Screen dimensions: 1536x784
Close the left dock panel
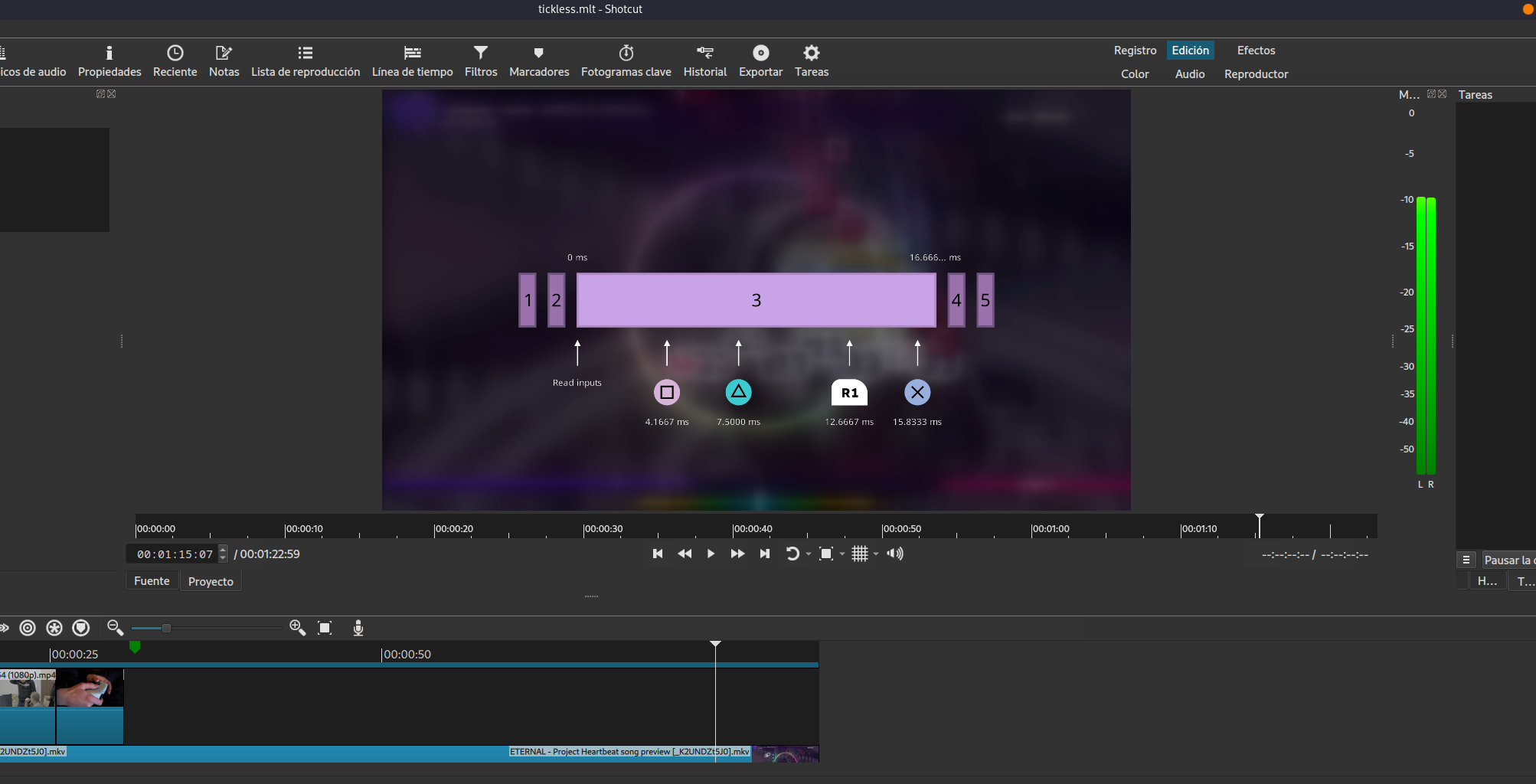tap(112, 94)
